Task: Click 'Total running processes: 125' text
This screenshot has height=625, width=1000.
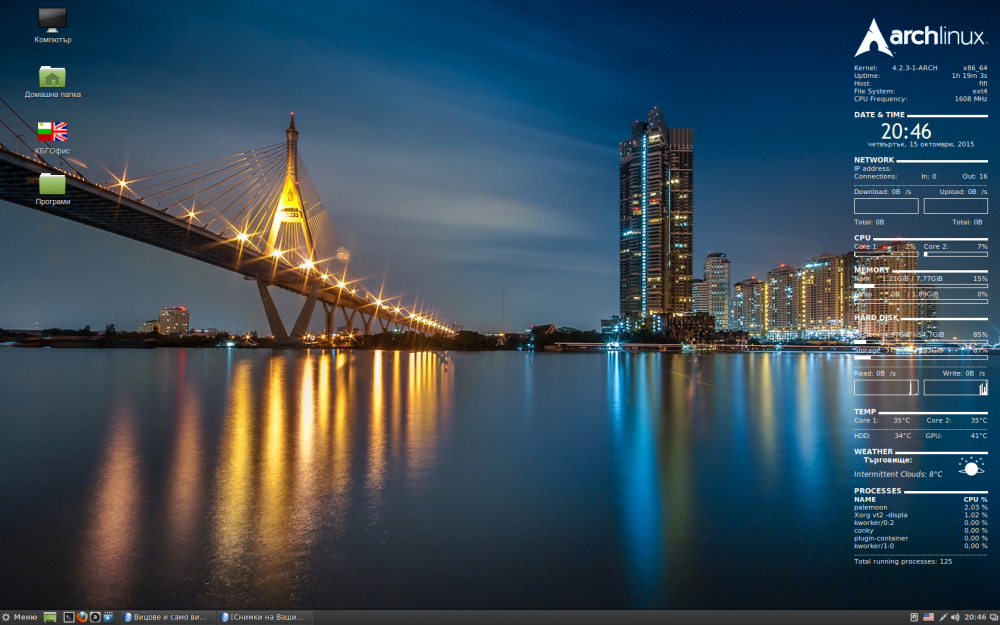Action: point(903,562)
